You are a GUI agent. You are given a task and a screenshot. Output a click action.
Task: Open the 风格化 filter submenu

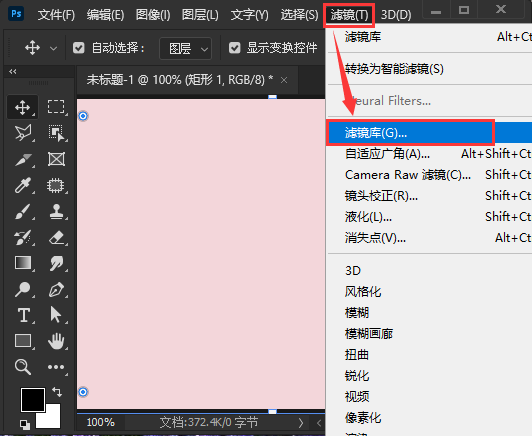click(x=429, y=291)
